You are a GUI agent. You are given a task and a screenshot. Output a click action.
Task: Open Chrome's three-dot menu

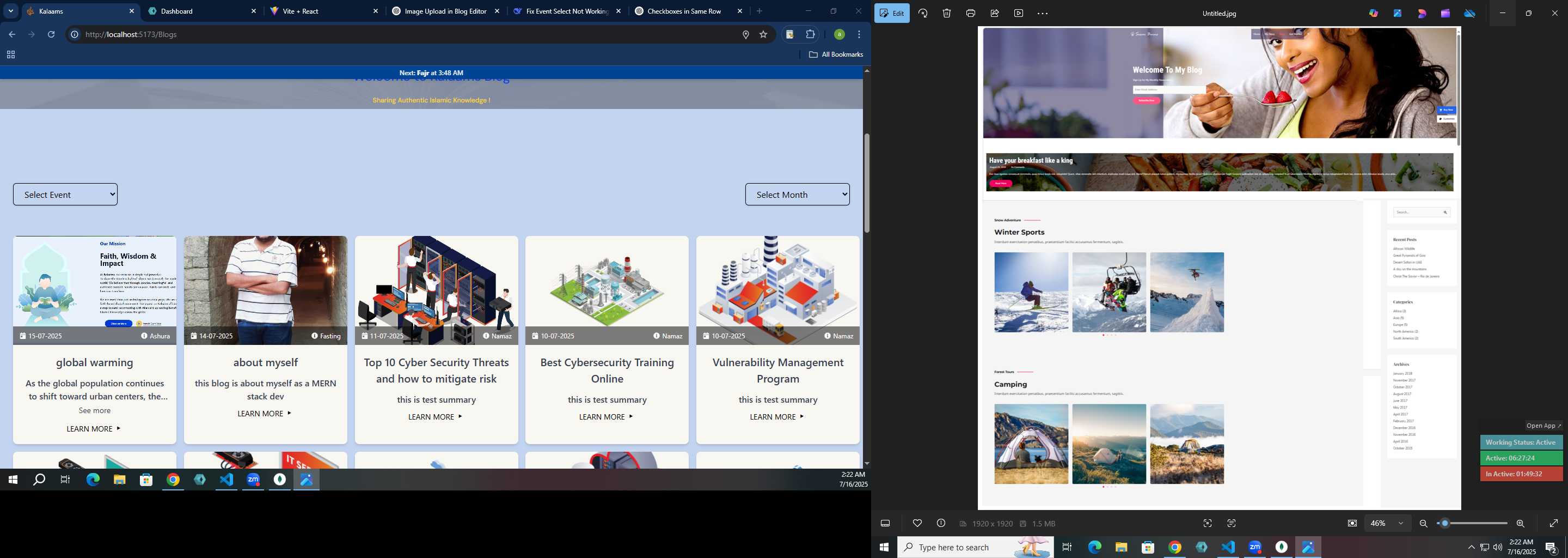(x=859, y=35)
